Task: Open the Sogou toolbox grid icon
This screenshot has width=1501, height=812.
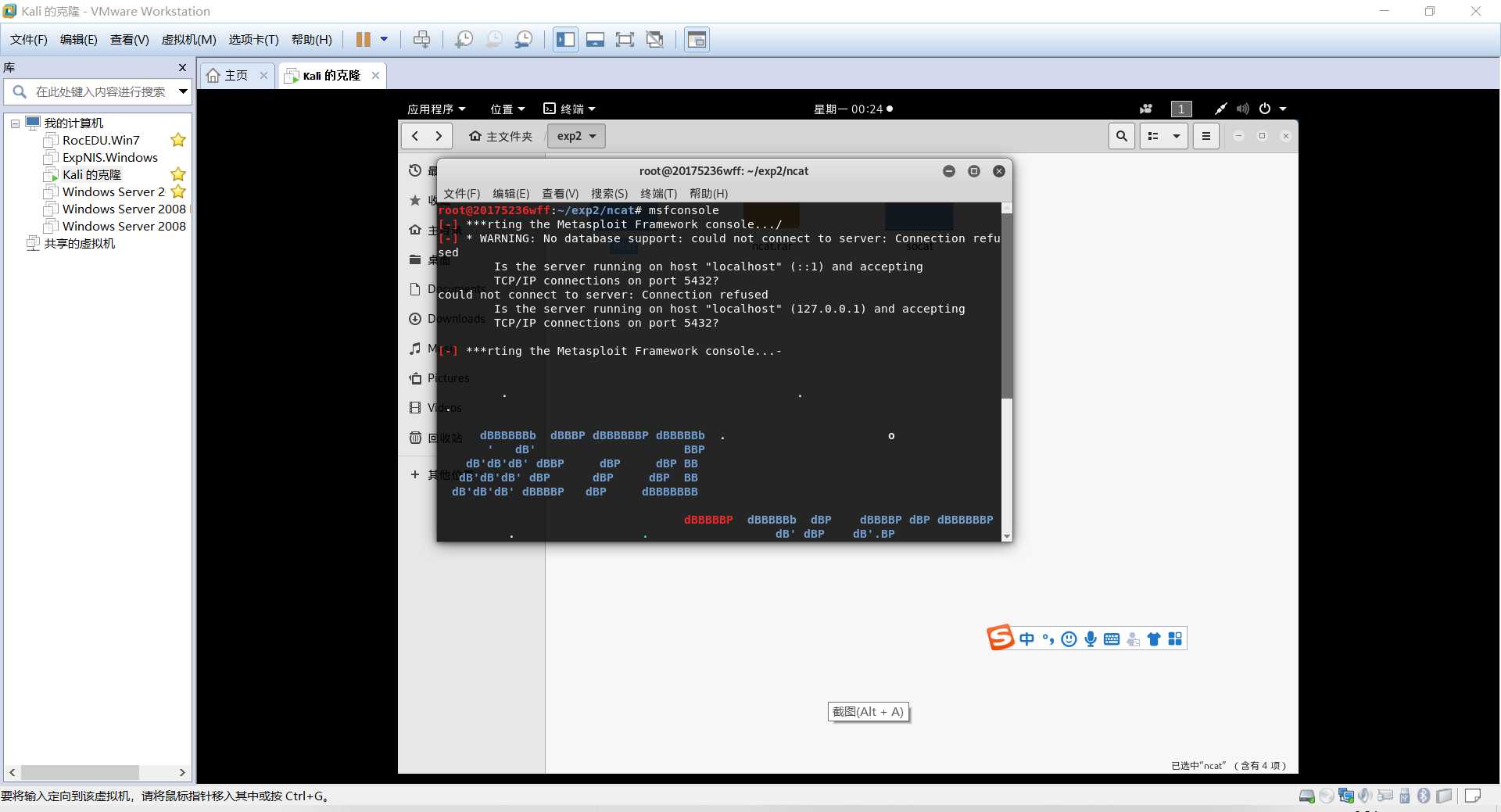Action: tap(1174, 639)
